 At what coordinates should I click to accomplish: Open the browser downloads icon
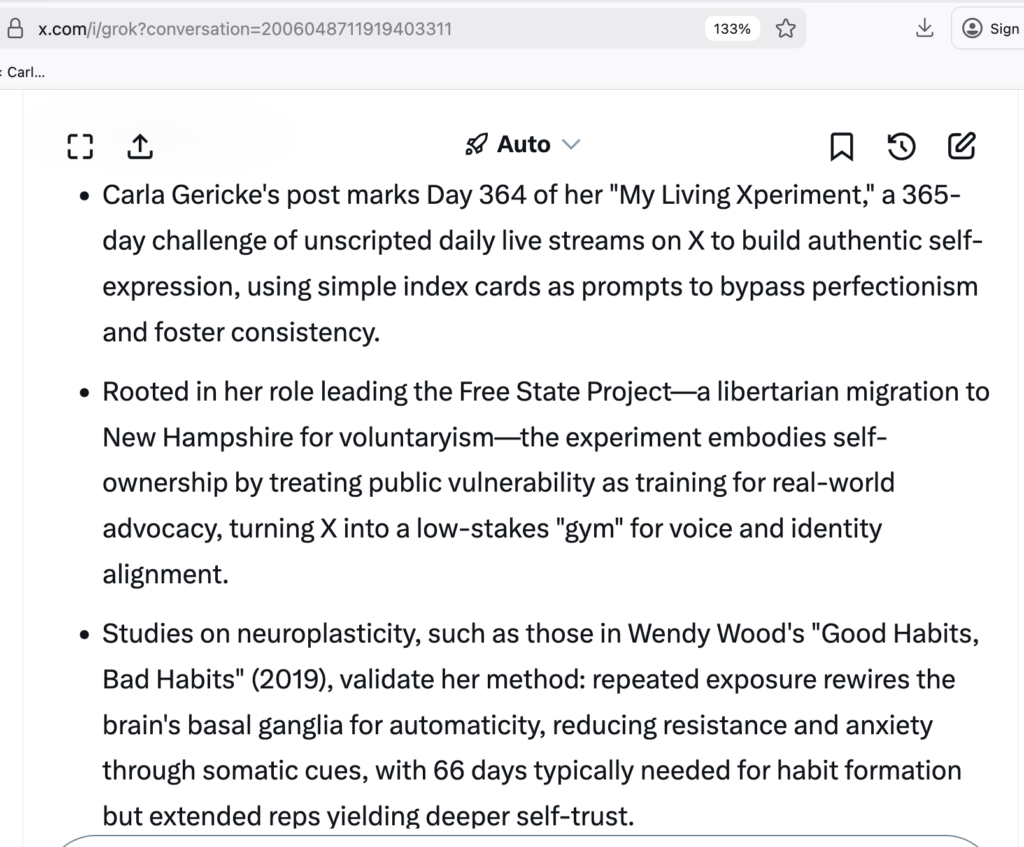[924, 28]
